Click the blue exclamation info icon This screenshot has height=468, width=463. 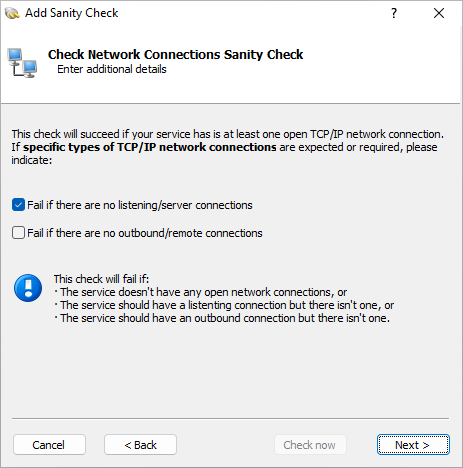(x=28, y=288)
